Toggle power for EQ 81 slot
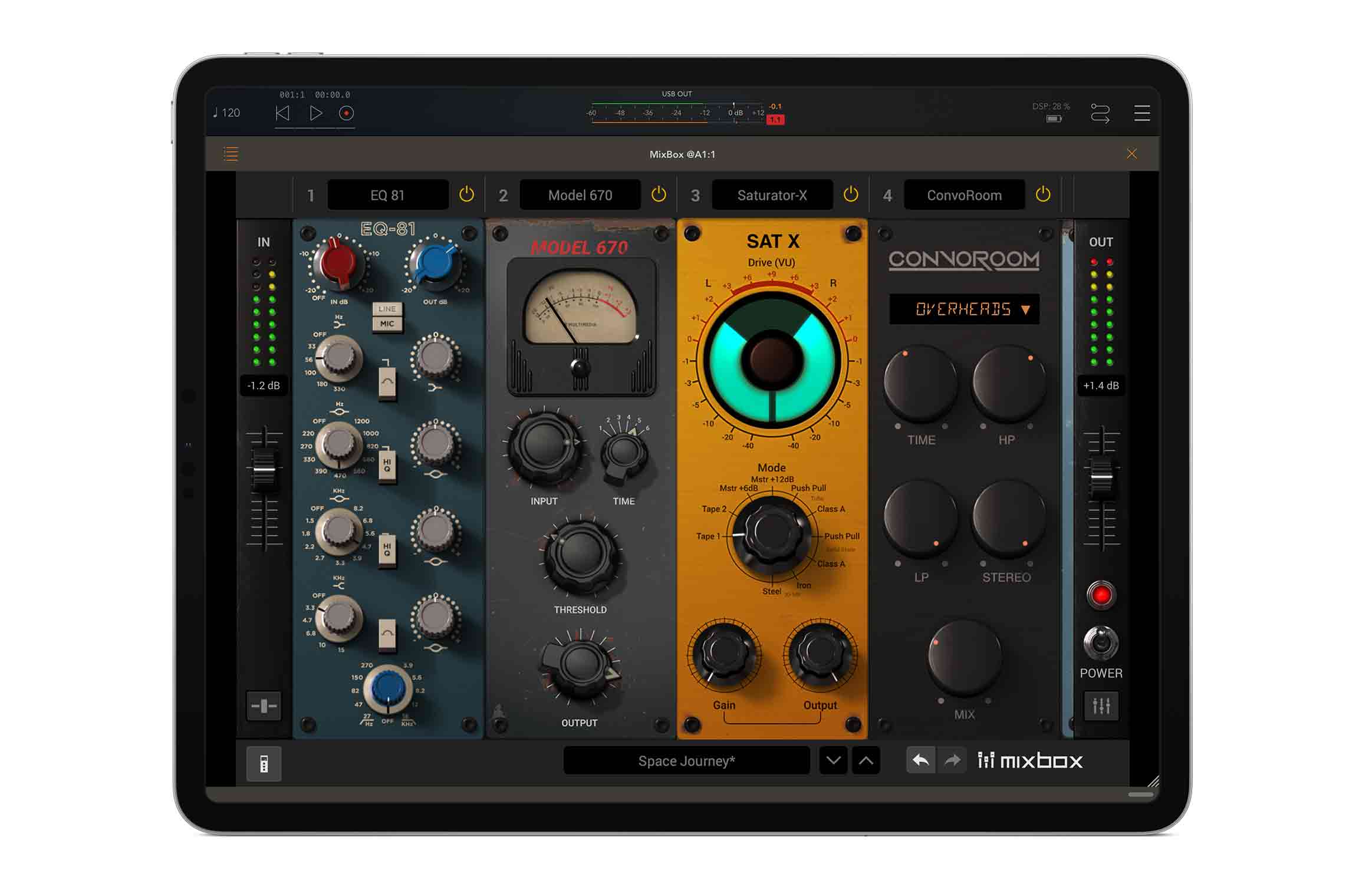 click(x=466, y=194)
